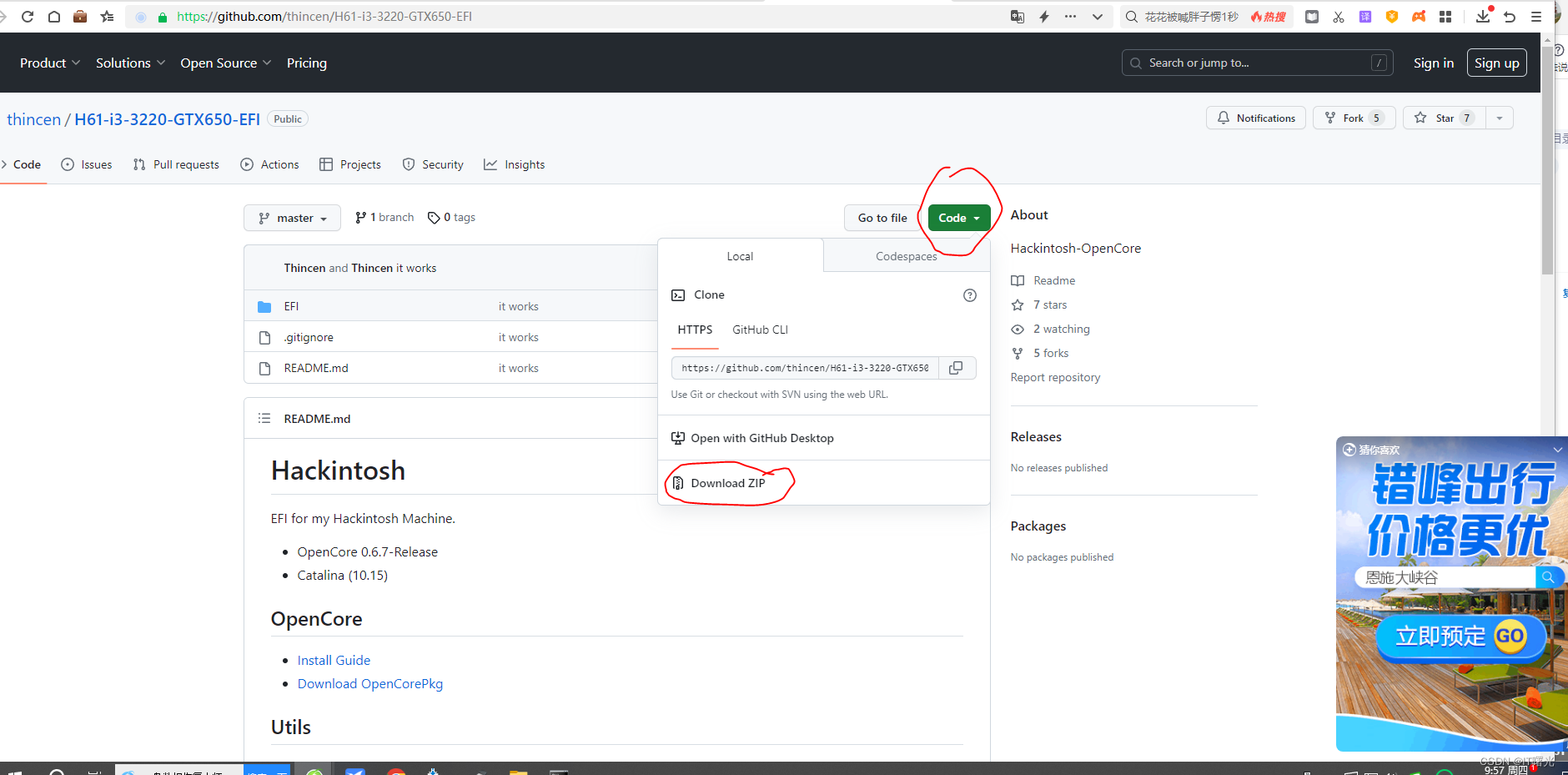Screen dimensions: 1568x775
Task: Expand the address bar dropdown chevron
Action: [1098, 17]
